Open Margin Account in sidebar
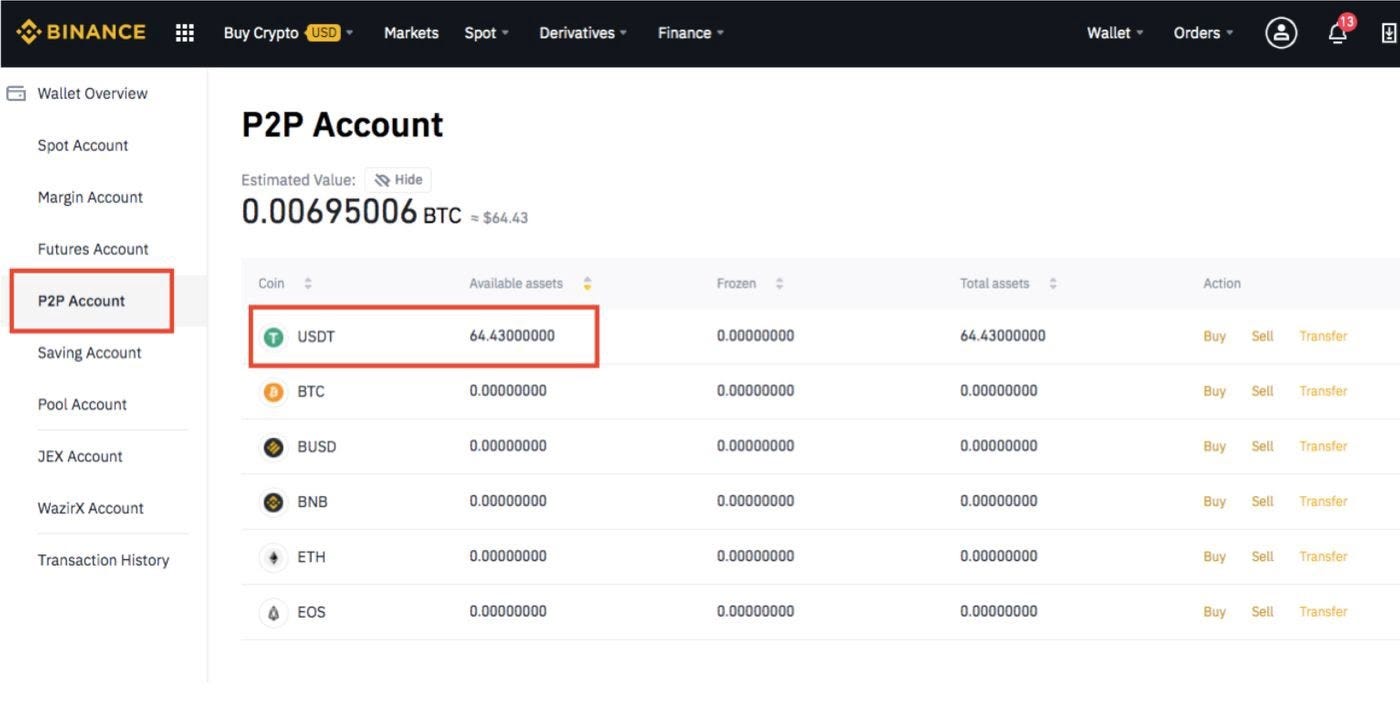The height and width of the screenshot is (701, 1400). coord(90,197)
